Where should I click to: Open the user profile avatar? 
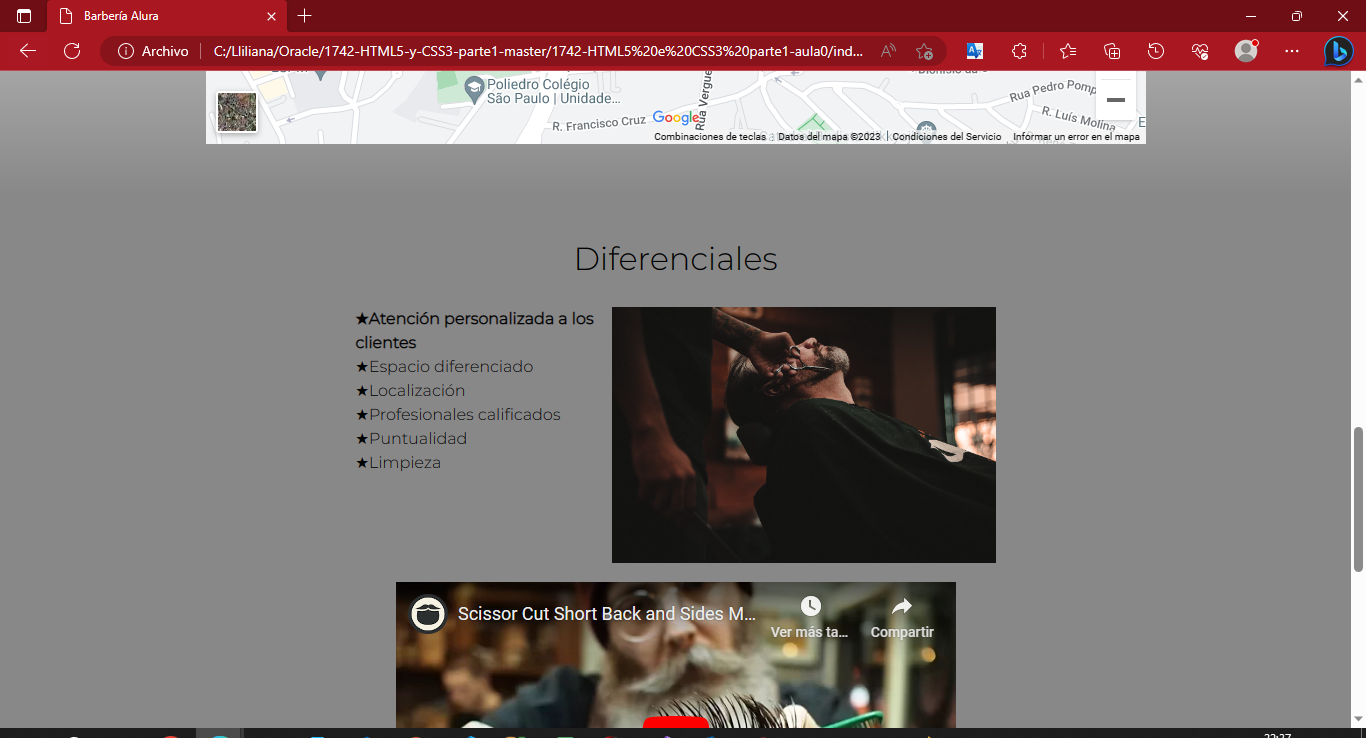pos(1246,51)
